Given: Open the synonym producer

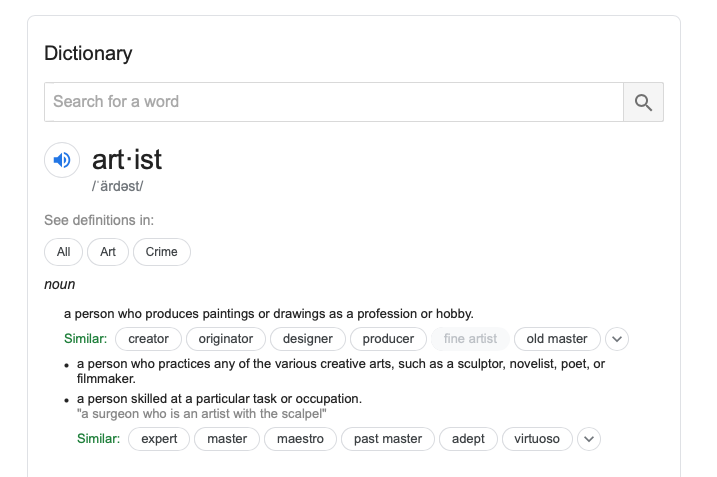Looking at the screenshot, I should click(388, 339).
